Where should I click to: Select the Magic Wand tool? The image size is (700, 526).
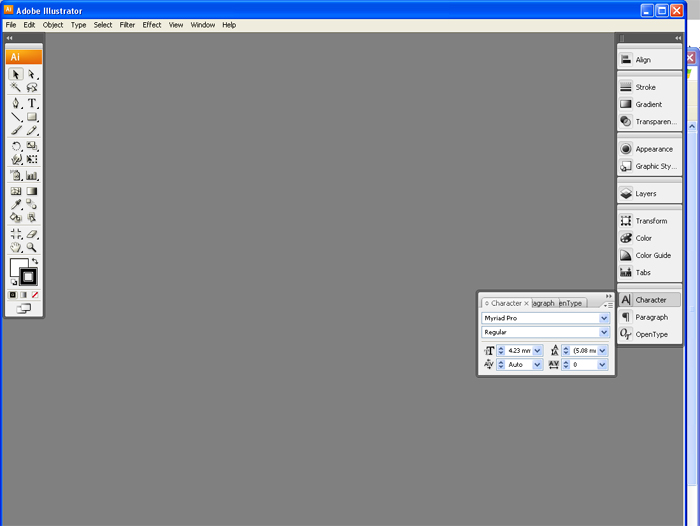coord(16,88)
